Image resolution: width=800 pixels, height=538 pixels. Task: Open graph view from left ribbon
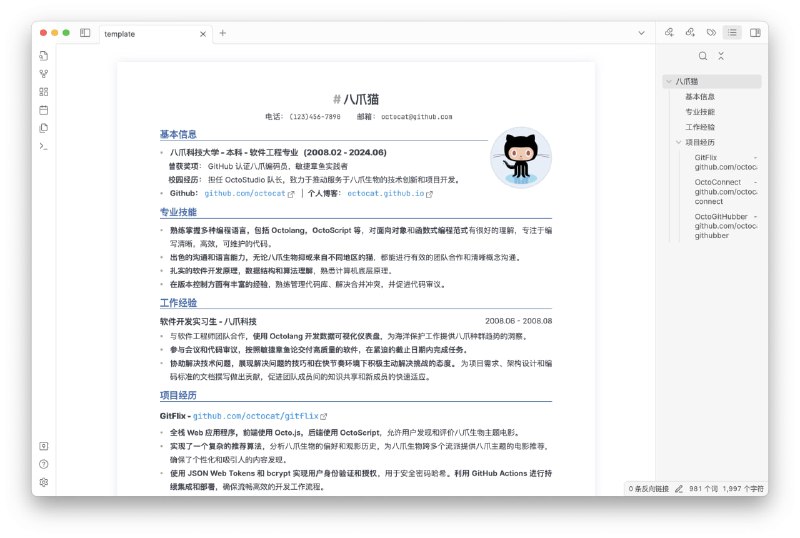click(x=43, y=74)
